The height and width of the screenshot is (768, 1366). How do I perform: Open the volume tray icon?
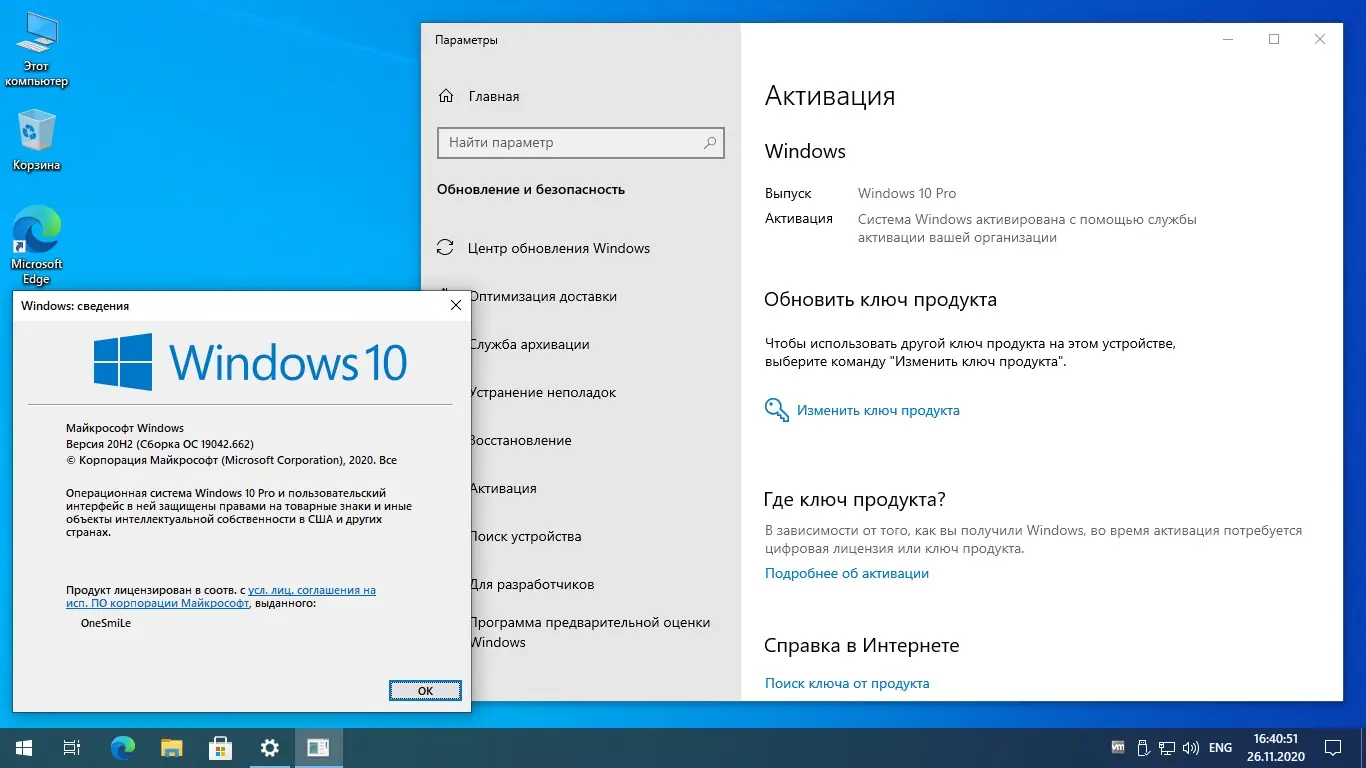tap(1190, 747)
